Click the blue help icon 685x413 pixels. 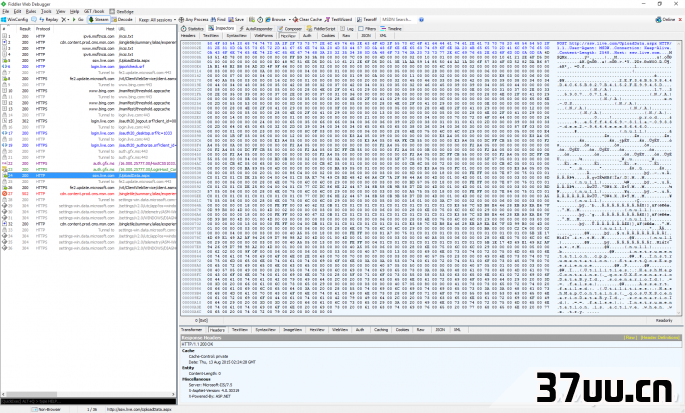[x=421, y=20]
